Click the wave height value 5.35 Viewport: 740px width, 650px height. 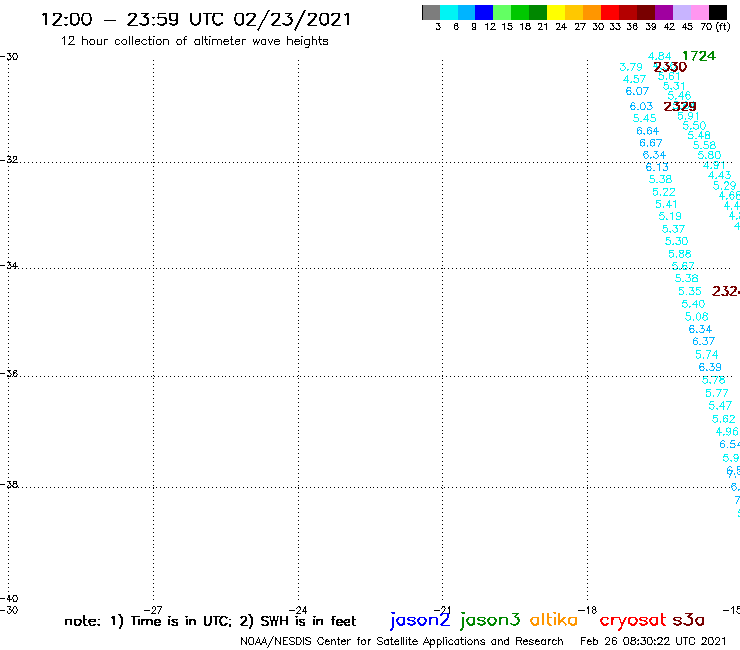tap(690, 291)
